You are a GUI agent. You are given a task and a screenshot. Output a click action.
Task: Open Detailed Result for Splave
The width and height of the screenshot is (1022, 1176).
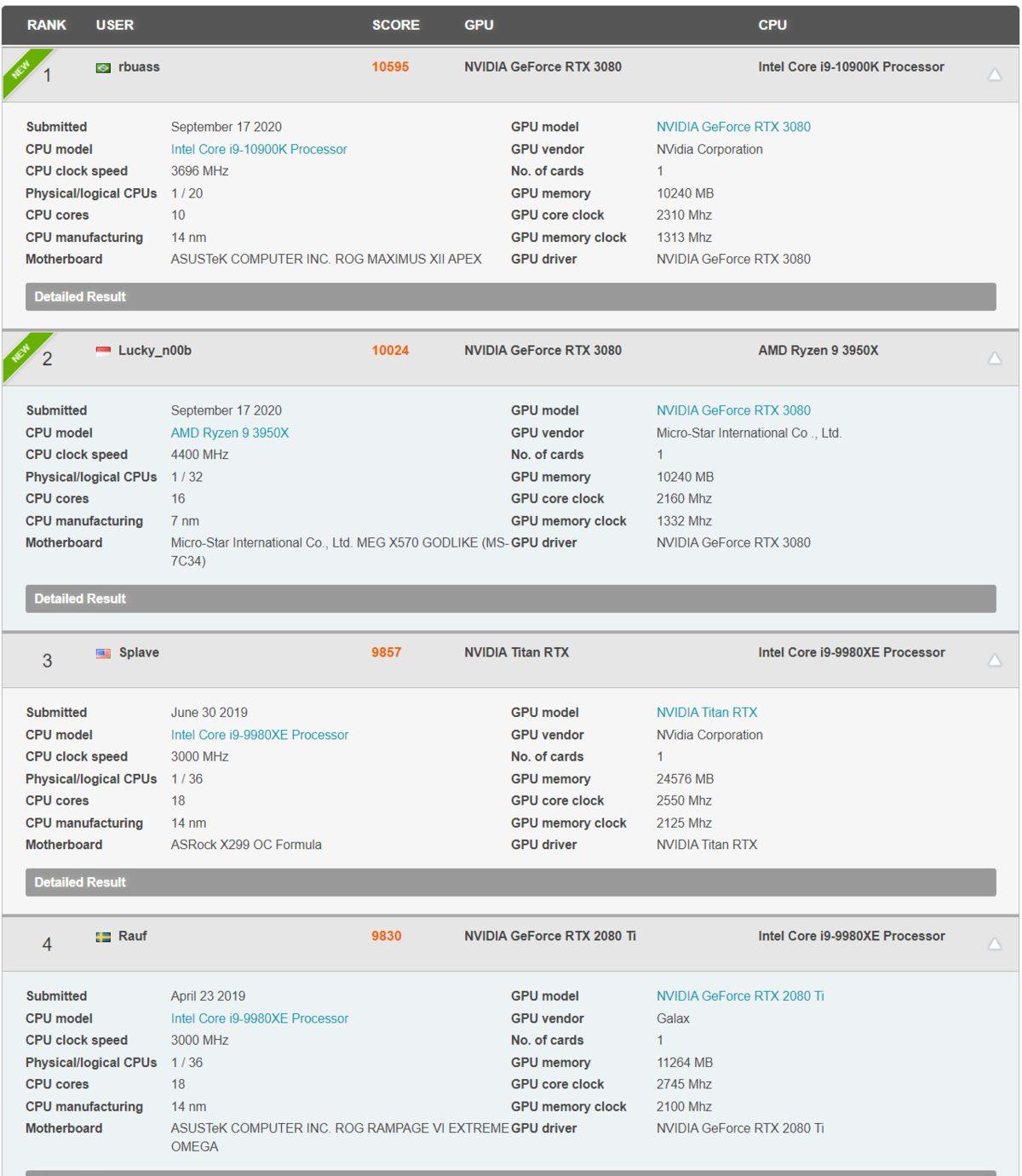point(78,882)
